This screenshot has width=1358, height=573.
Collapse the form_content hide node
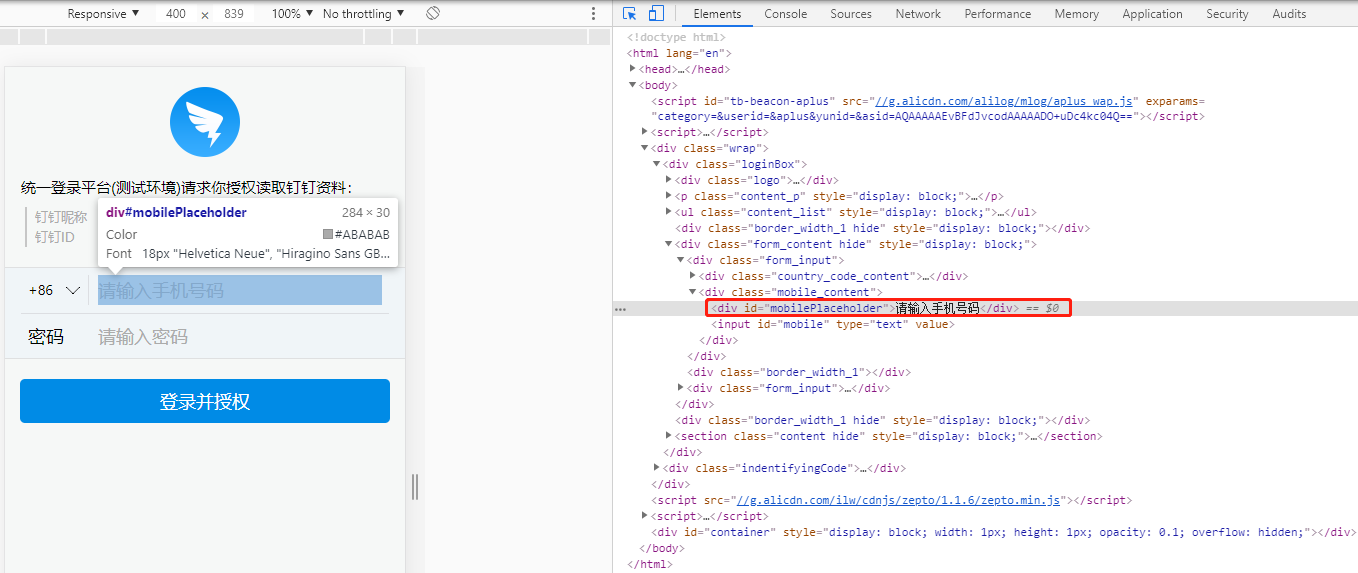pyautogui.click(x=669, y=244)
